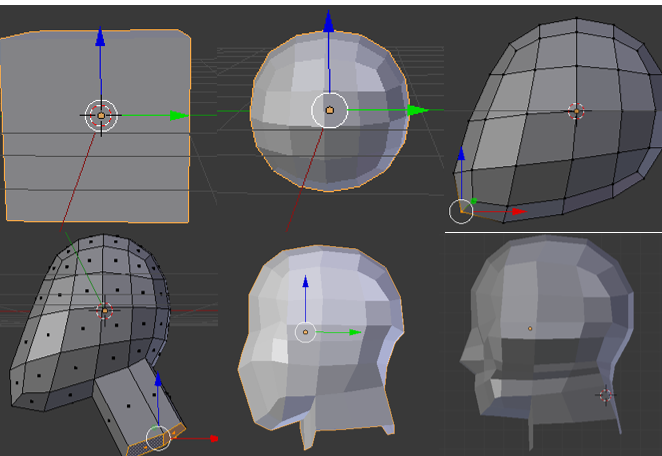The height and width of the screenshot is (456, 662).
Task: Click the red X-axis arrow under the egg mesh
Action: coord(520,211)
